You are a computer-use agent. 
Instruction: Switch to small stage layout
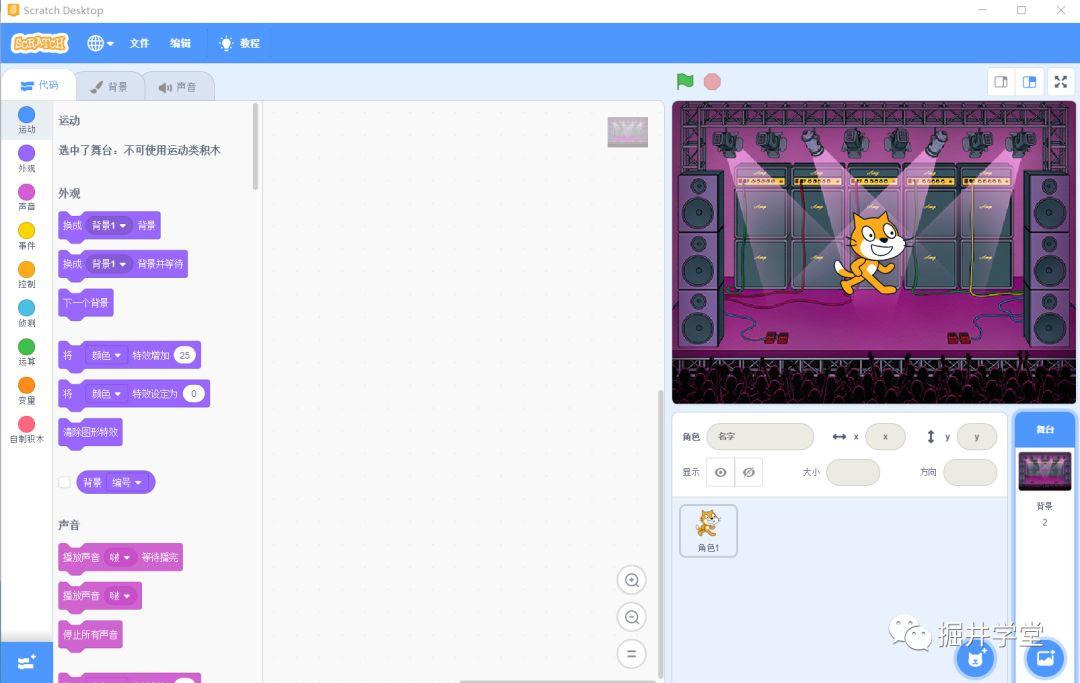(1001, 82)
